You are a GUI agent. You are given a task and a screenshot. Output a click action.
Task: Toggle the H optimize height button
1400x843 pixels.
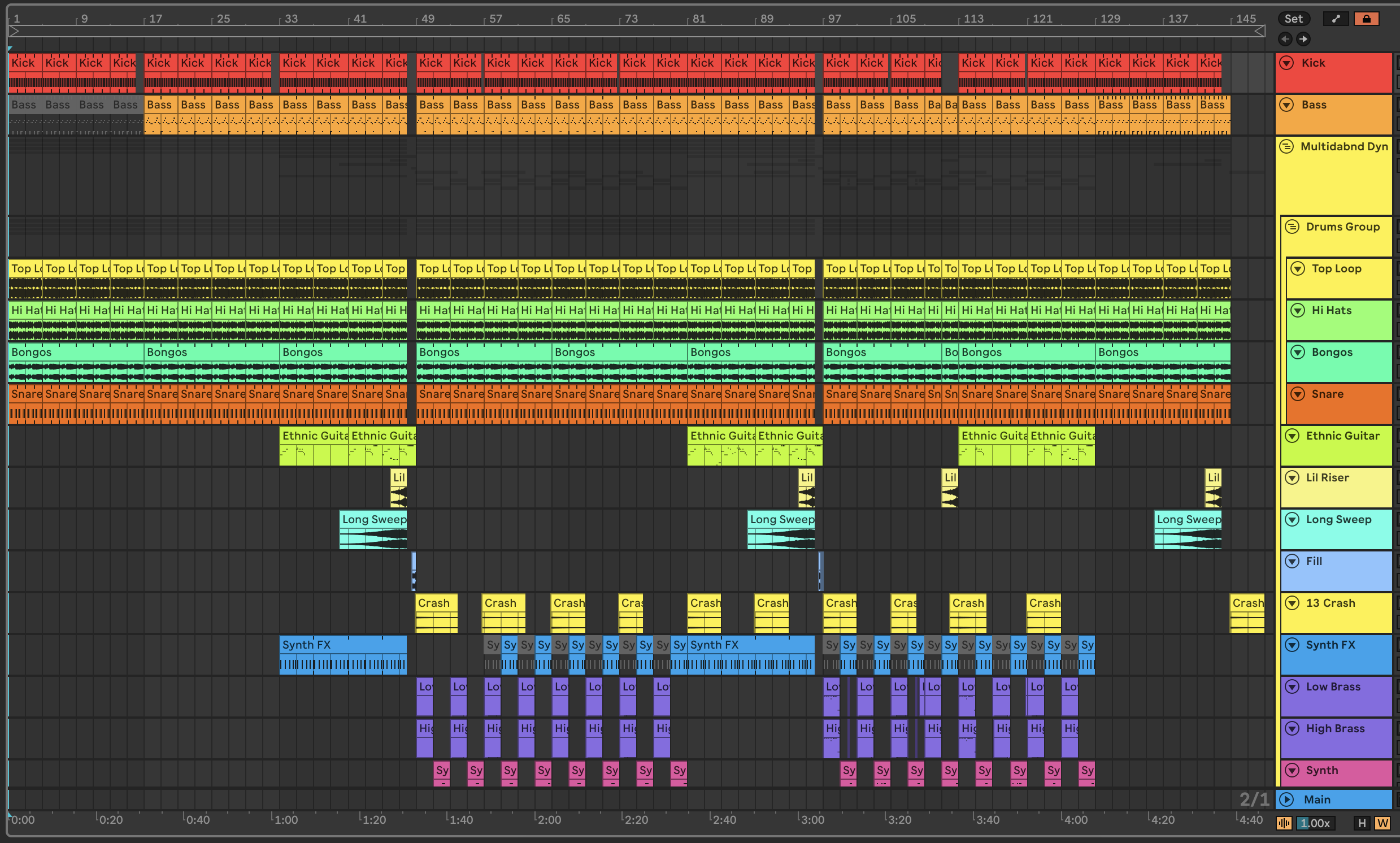click(1362, 823)
